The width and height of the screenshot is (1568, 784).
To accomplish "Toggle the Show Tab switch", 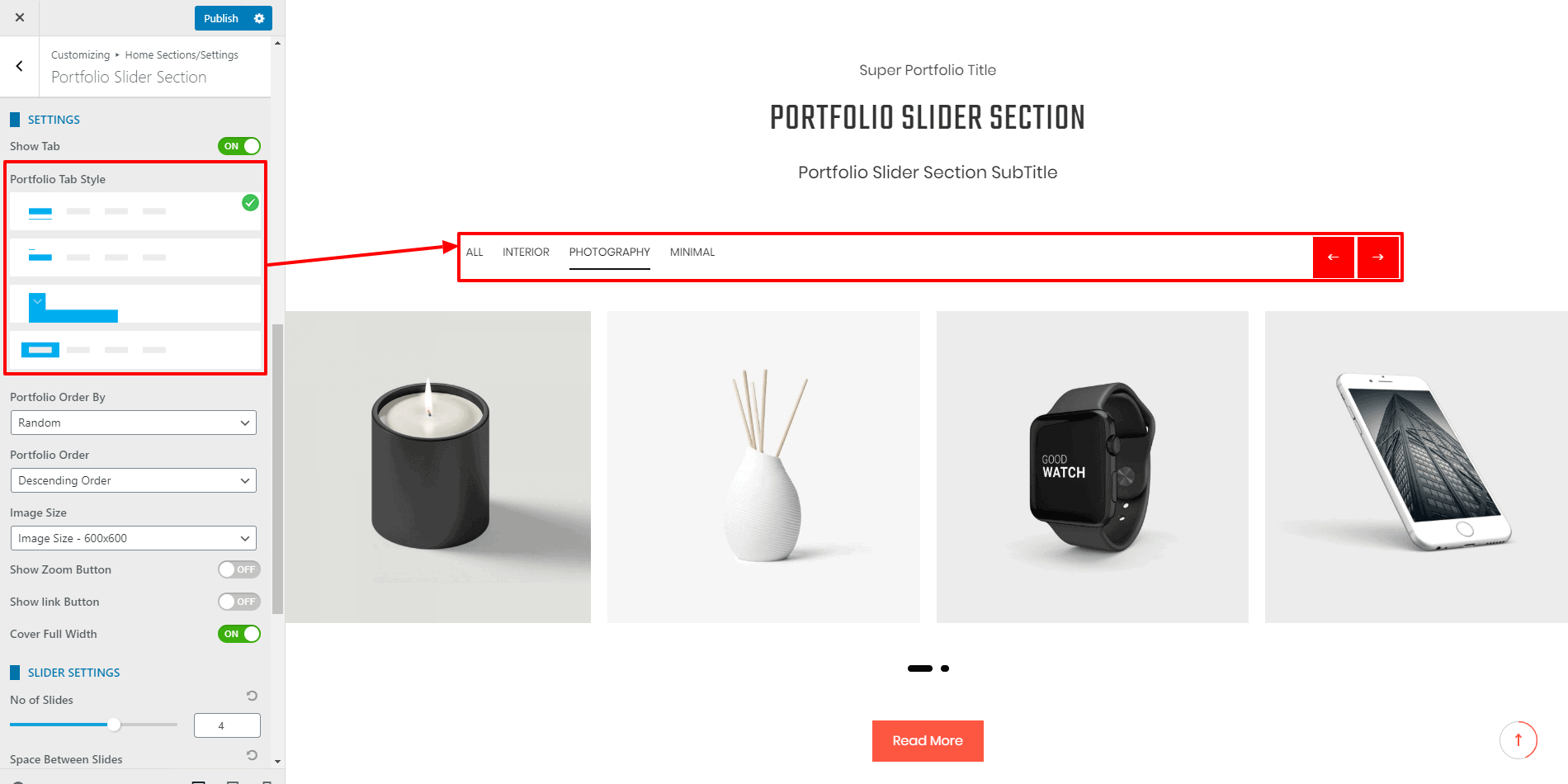I will tap(239, 146).
